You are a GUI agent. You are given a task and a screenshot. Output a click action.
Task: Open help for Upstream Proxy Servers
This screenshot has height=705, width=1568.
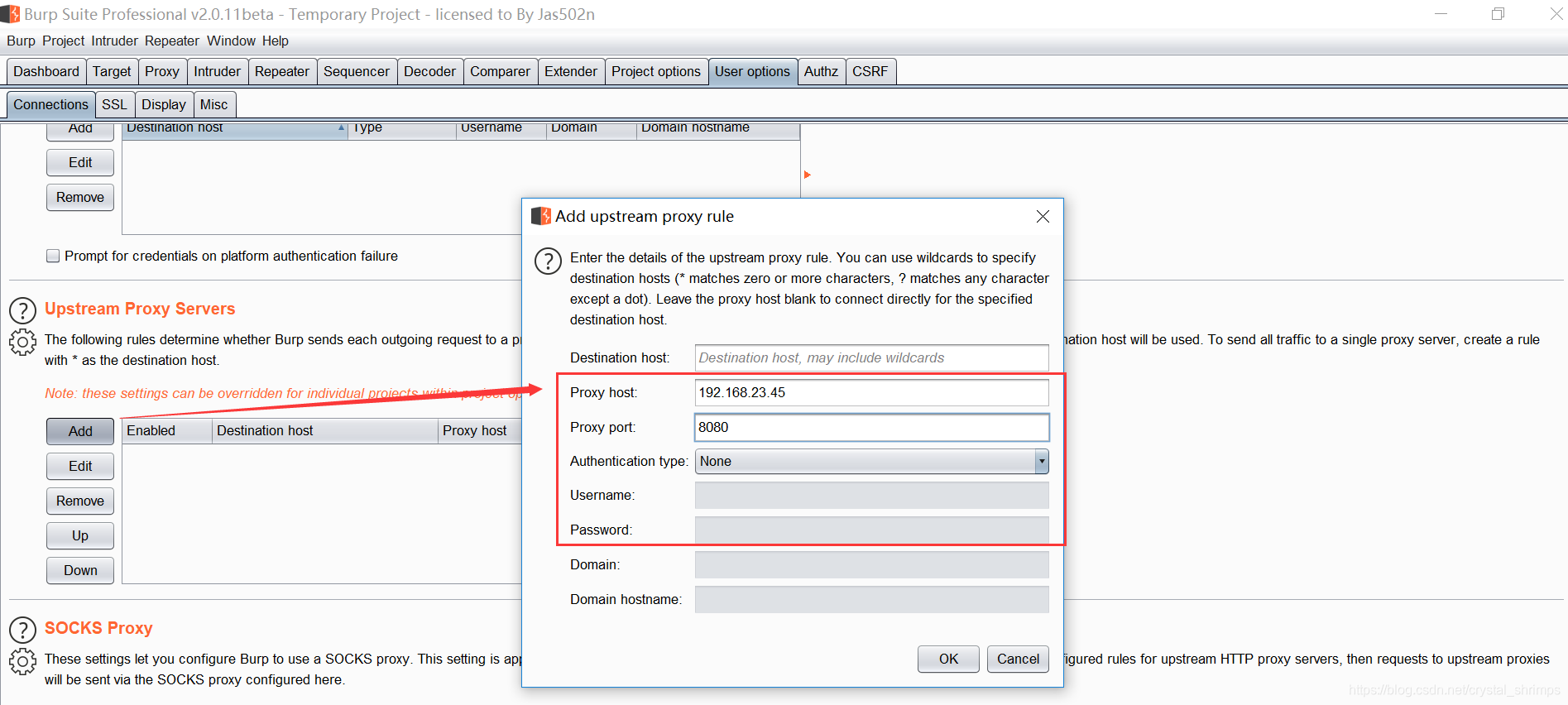[22, 310]
